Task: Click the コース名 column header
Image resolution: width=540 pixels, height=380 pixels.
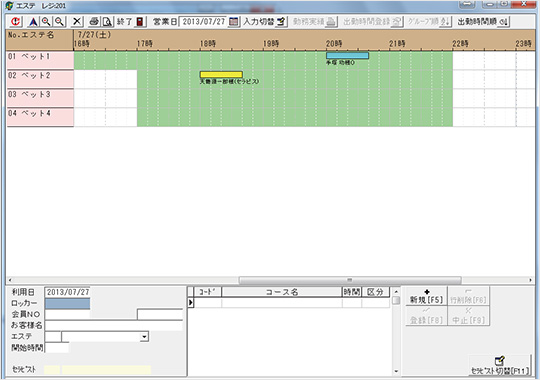Action: [282, 292]
